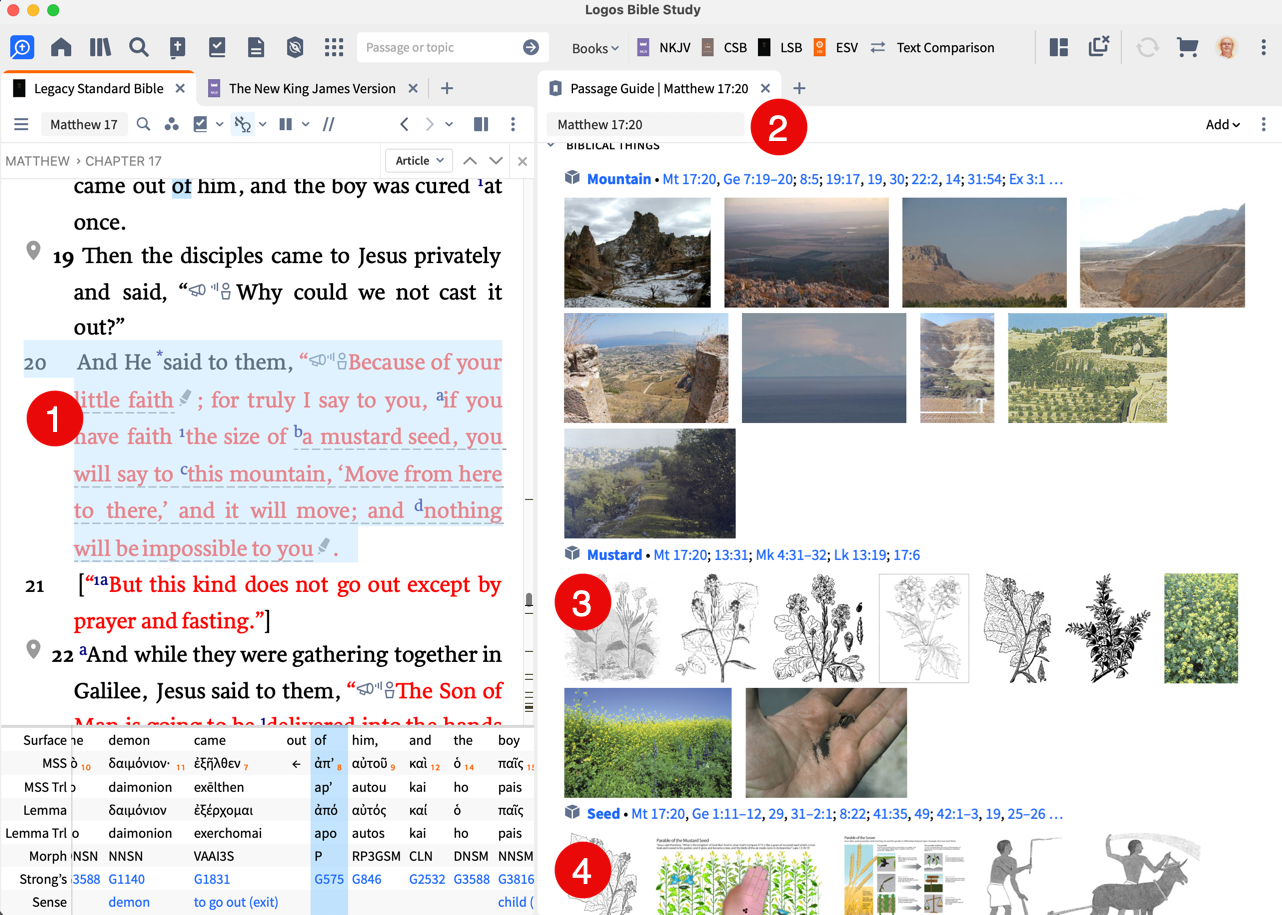
Task: Open inline search in the Bible panel
Action: (x=143, y=125)
